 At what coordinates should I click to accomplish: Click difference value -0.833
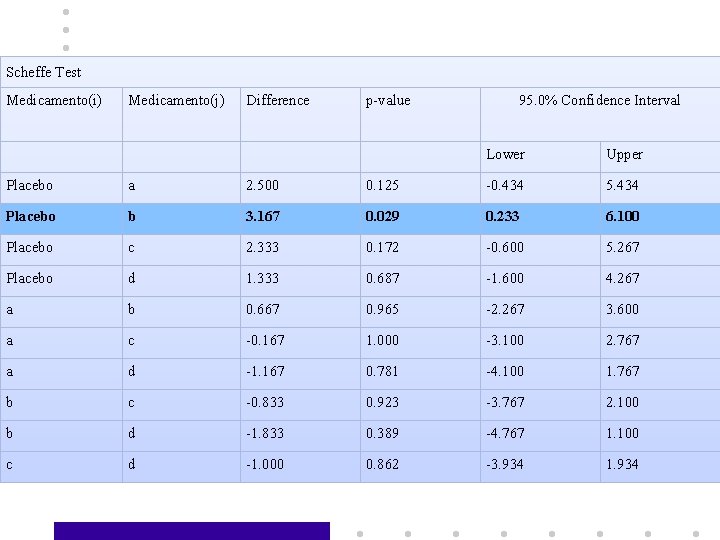pos(265,402)
